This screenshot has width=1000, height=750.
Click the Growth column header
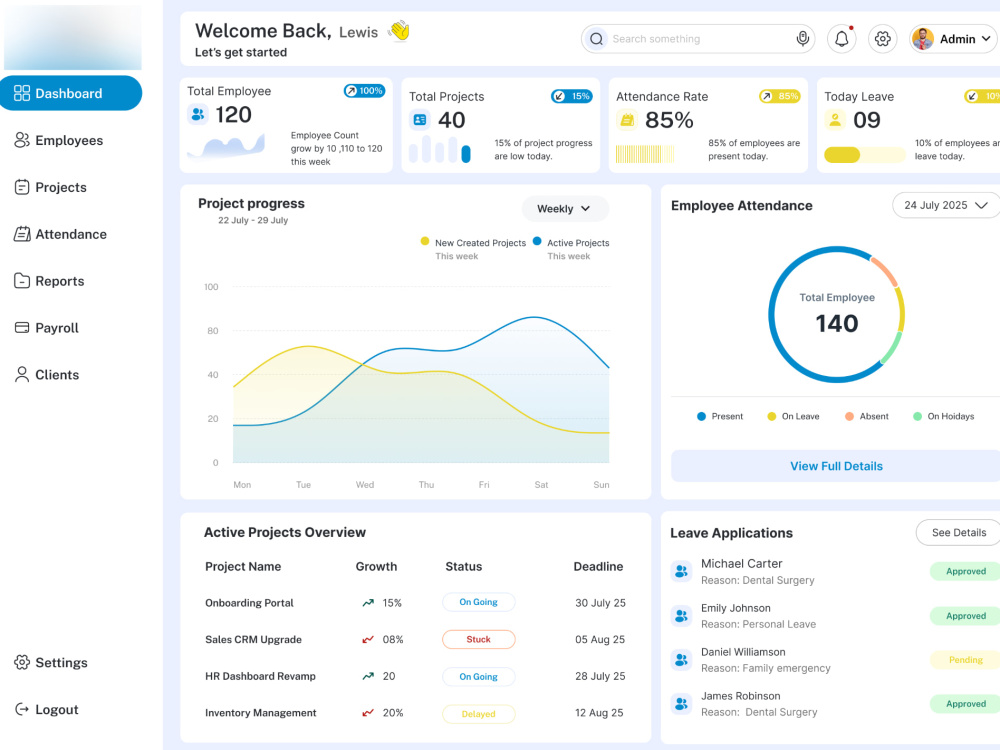click(376, 566)
